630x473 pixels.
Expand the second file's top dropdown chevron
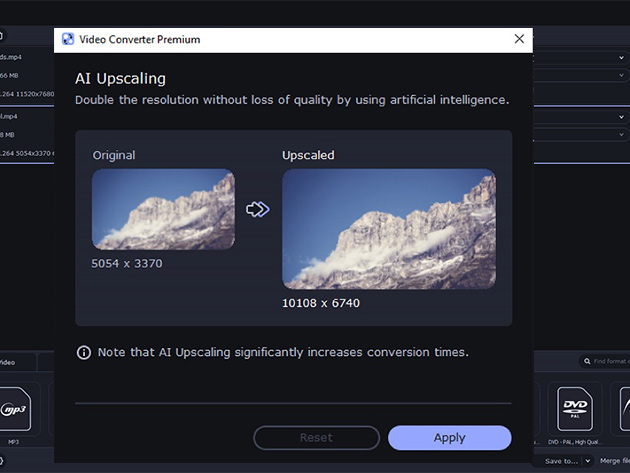click(621, 117)
